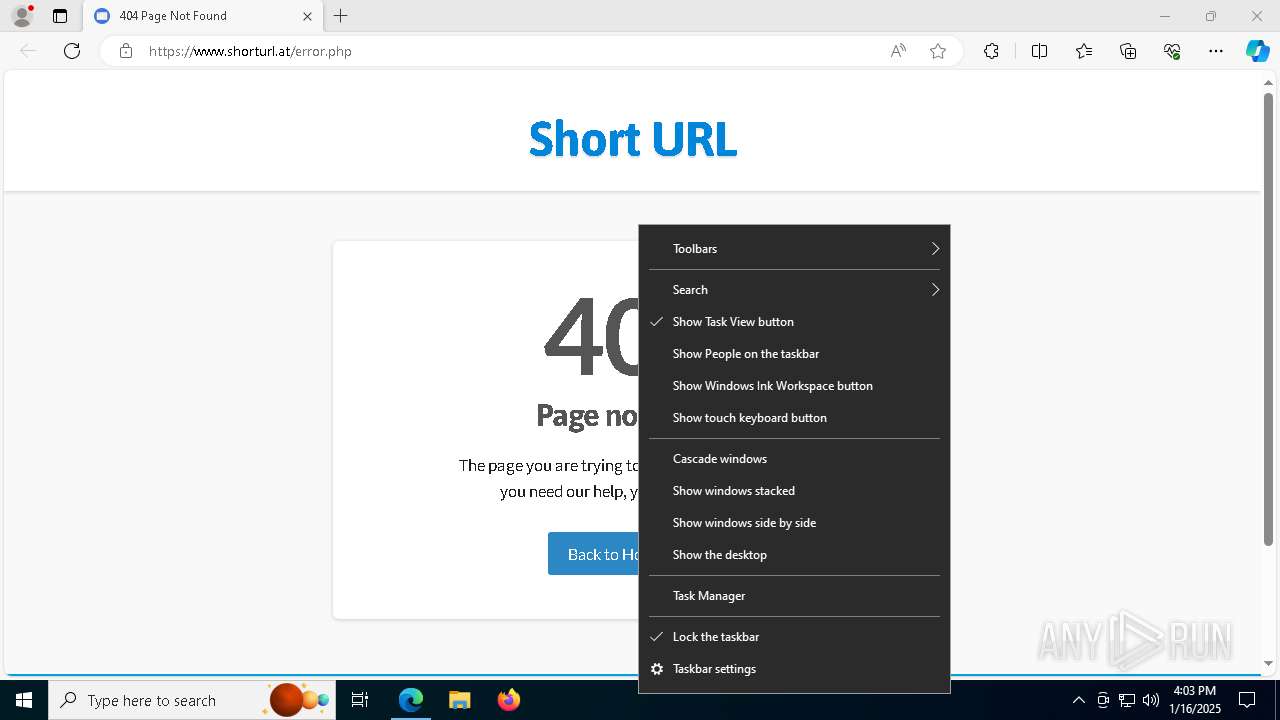Open Taskbar settings gear entry
The height and width of the screenshot is (720, 1280).
tap(794, 668)
